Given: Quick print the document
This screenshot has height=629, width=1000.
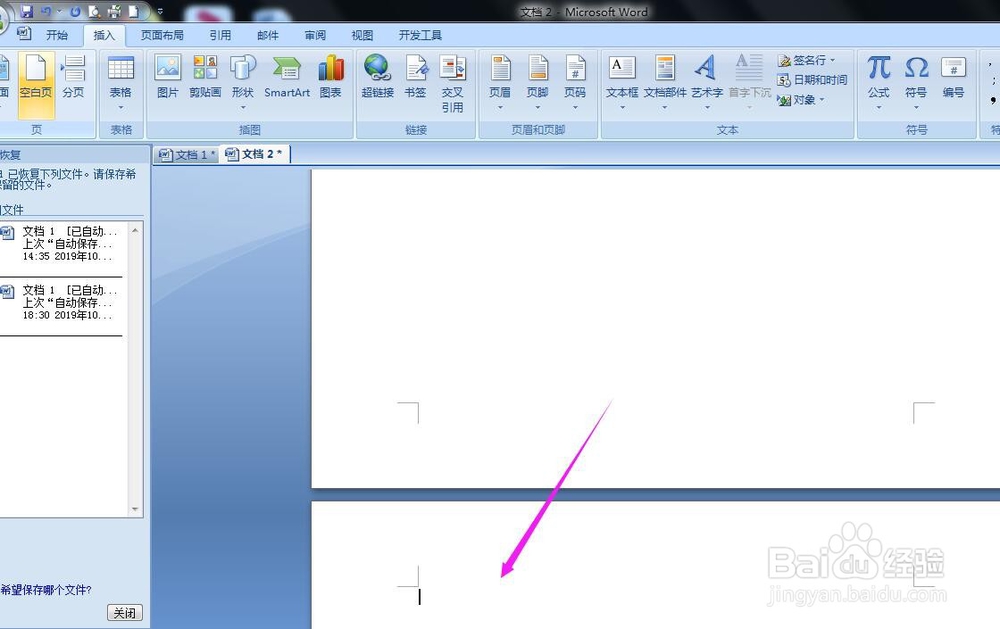Looking at the screenshot, I should pos(114,11).
